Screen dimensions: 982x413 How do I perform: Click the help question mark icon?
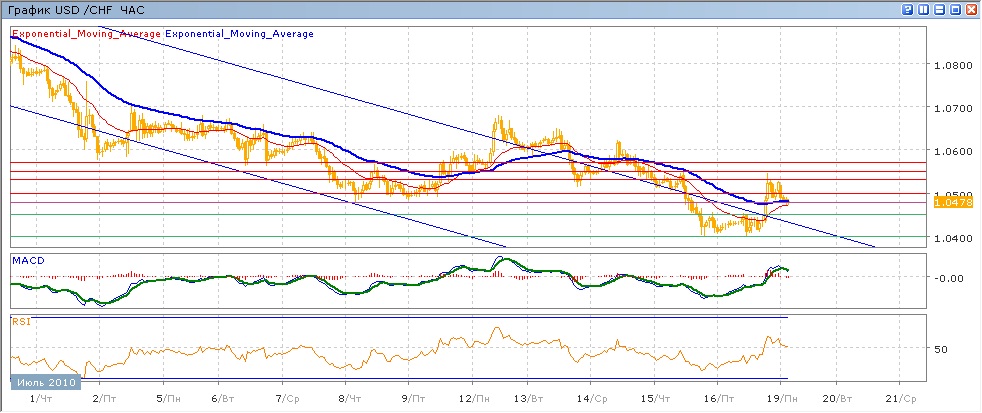tap(907, 9)
